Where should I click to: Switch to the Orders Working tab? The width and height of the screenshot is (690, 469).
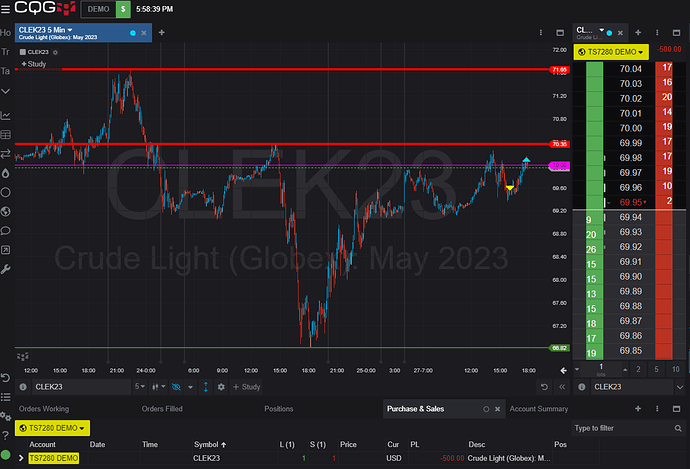(x=44, y=409)
